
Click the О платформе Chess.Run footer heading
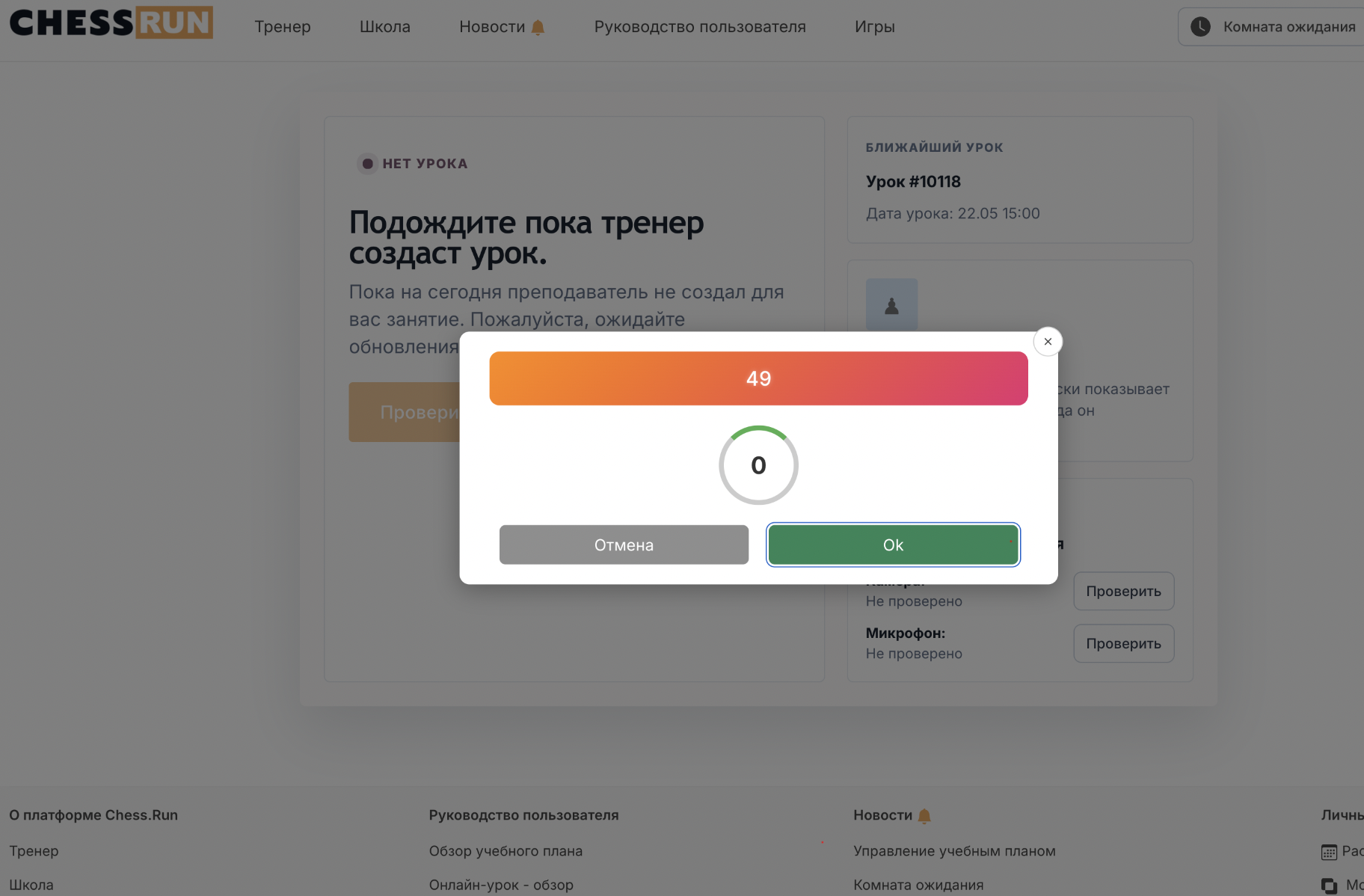click(93, 815)
